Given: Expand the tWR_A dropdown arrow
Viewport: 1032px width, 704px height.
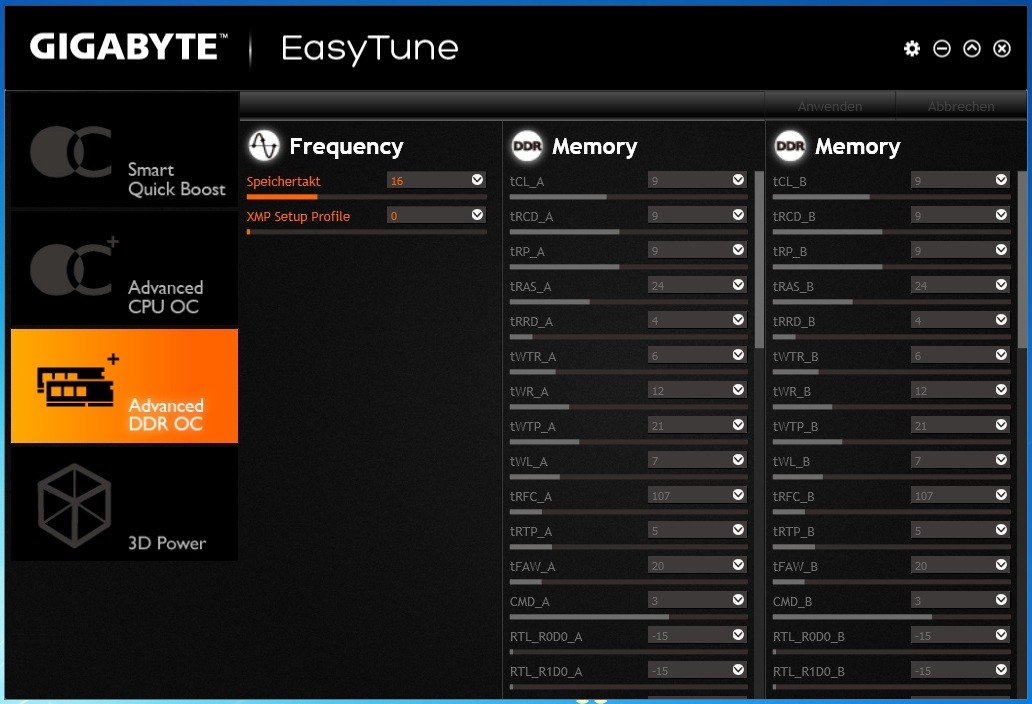Looking at the screenshot, I should coord(738,390).
